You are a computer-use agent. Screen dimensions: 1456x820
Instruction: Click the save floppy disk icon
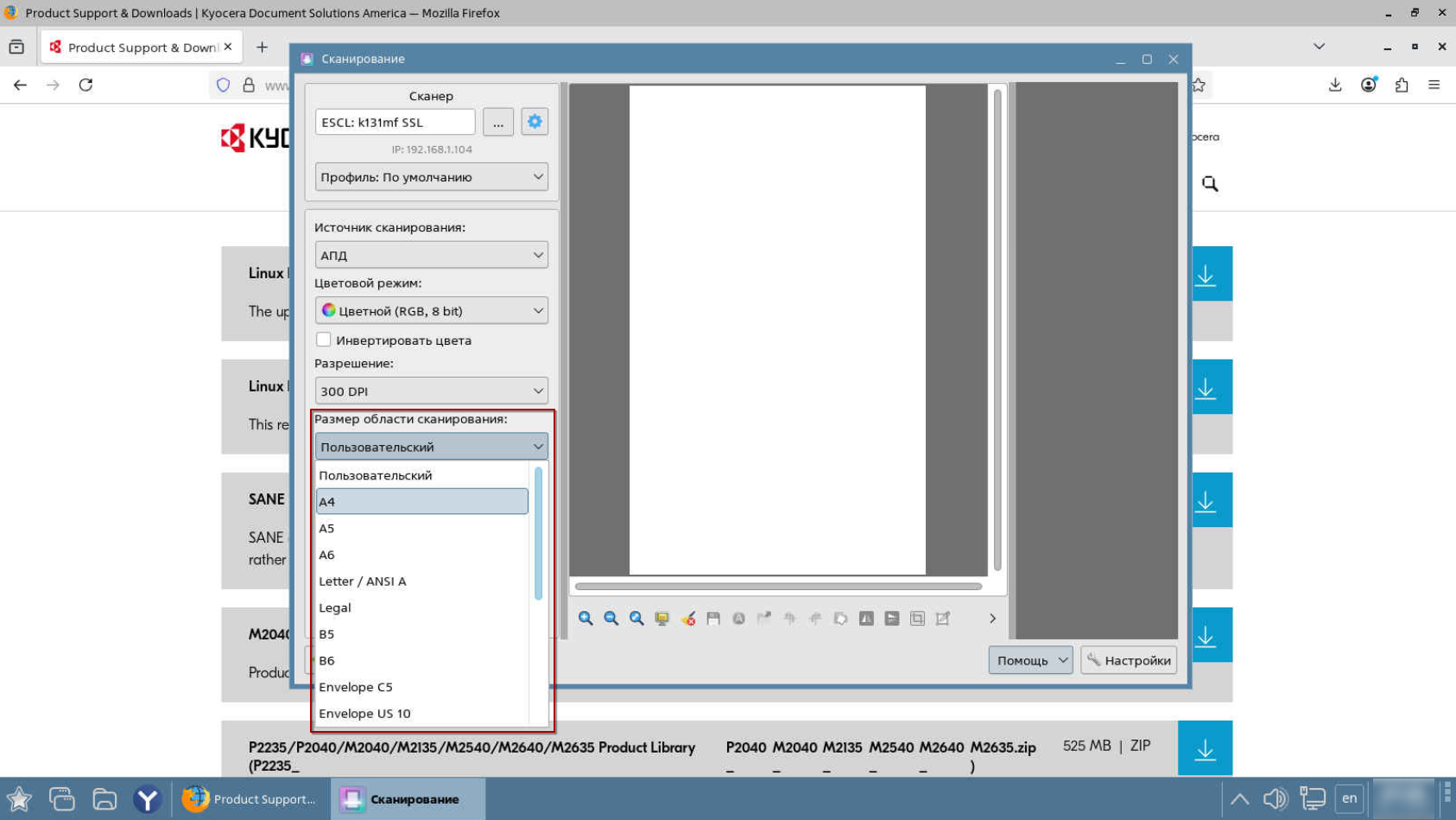(713, 619)
